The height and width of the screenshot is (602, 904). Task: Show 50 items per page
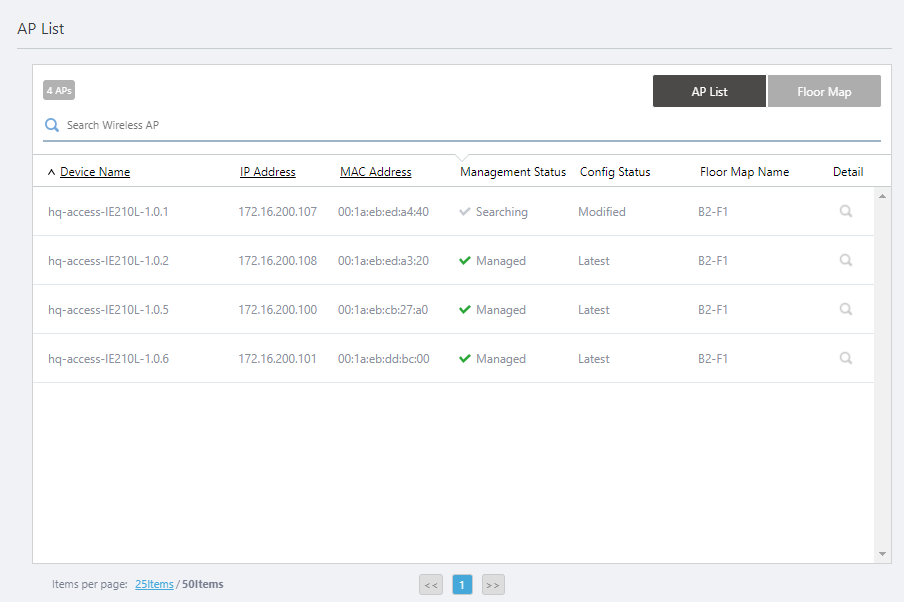pyautogui.click(x=203, y=584)
